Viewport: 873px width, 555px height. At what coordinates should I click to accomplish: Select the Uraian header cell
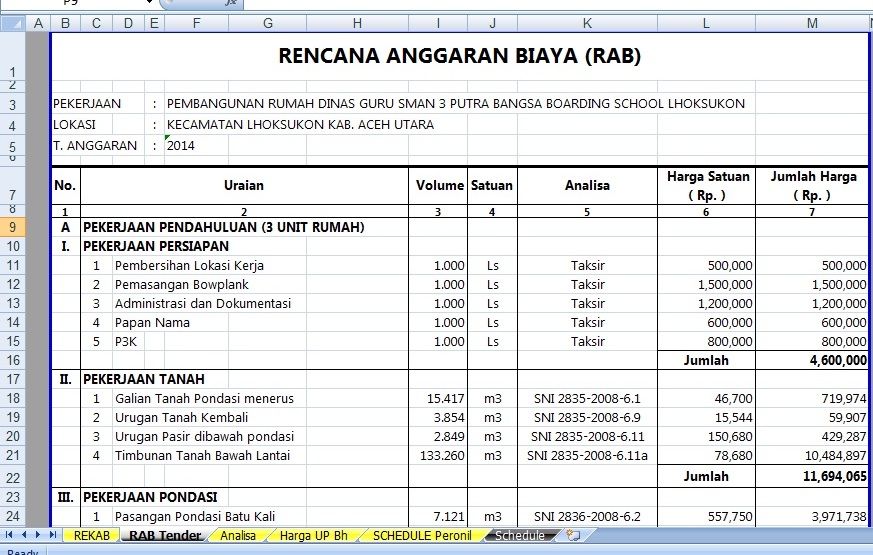click(x=244, y=185)
